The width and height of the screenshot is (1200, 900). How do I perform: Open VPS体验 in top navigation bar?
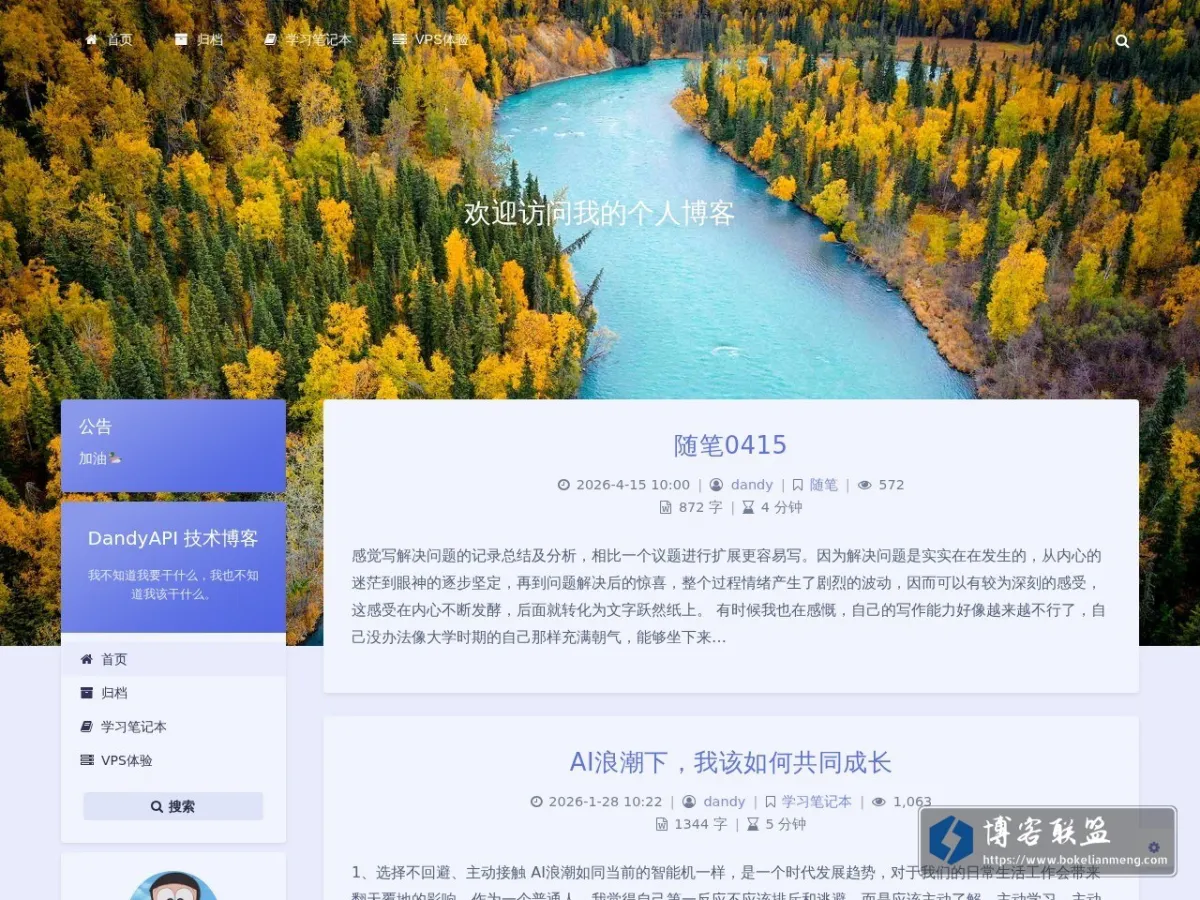coord(431,40)
